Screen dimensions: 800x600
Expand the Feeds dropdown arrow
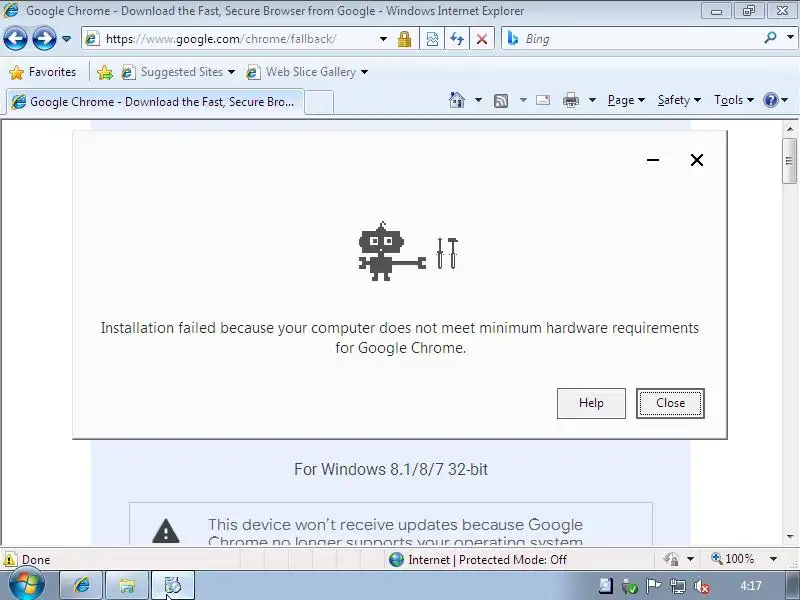click(x=523, y=100)
